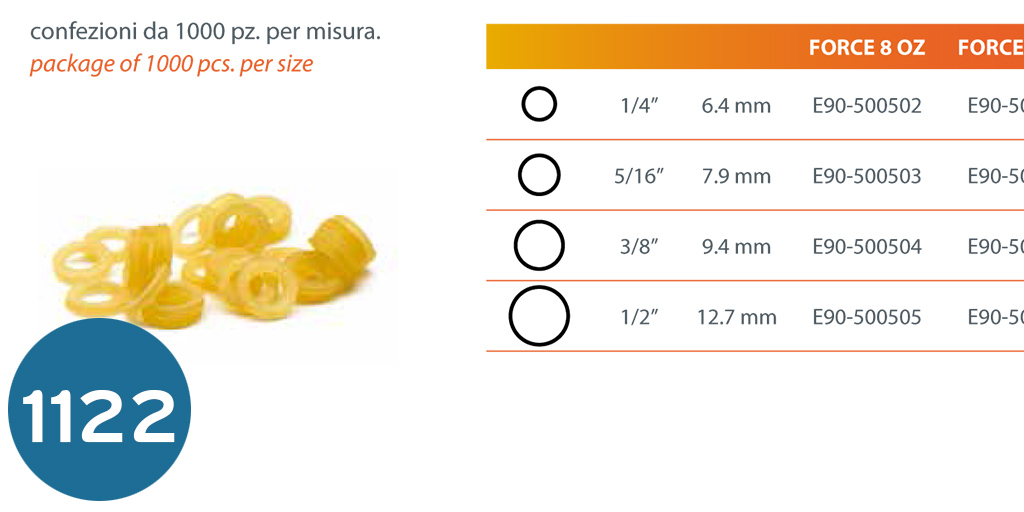This screenshot has height=512, width=1024.
Task: Click the smallest 1/4" ring size circle
Action: click(x=539, y=105)
